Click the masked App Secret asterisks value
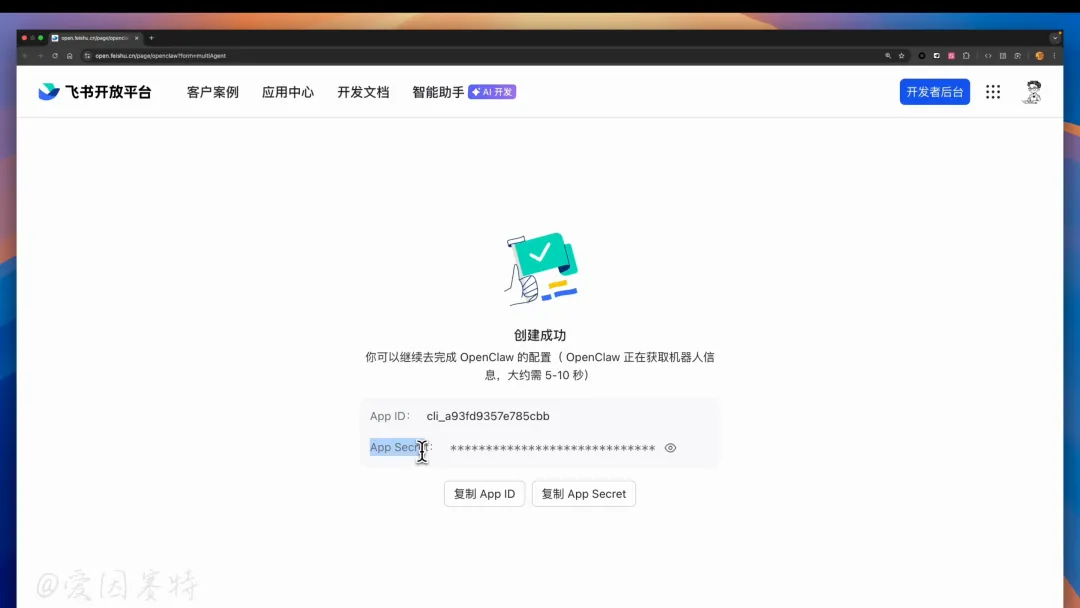 click(552, 448)
